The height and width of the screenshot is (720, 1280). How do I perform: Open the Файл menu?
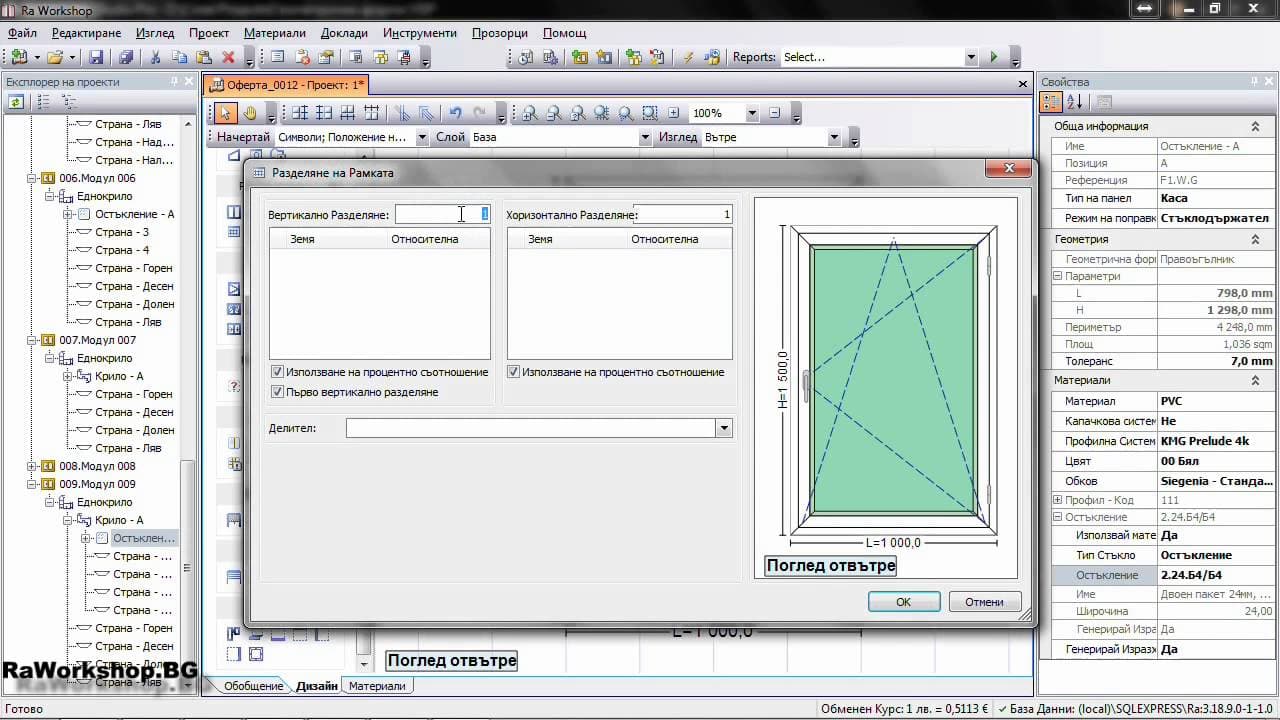tap(22, 33)
